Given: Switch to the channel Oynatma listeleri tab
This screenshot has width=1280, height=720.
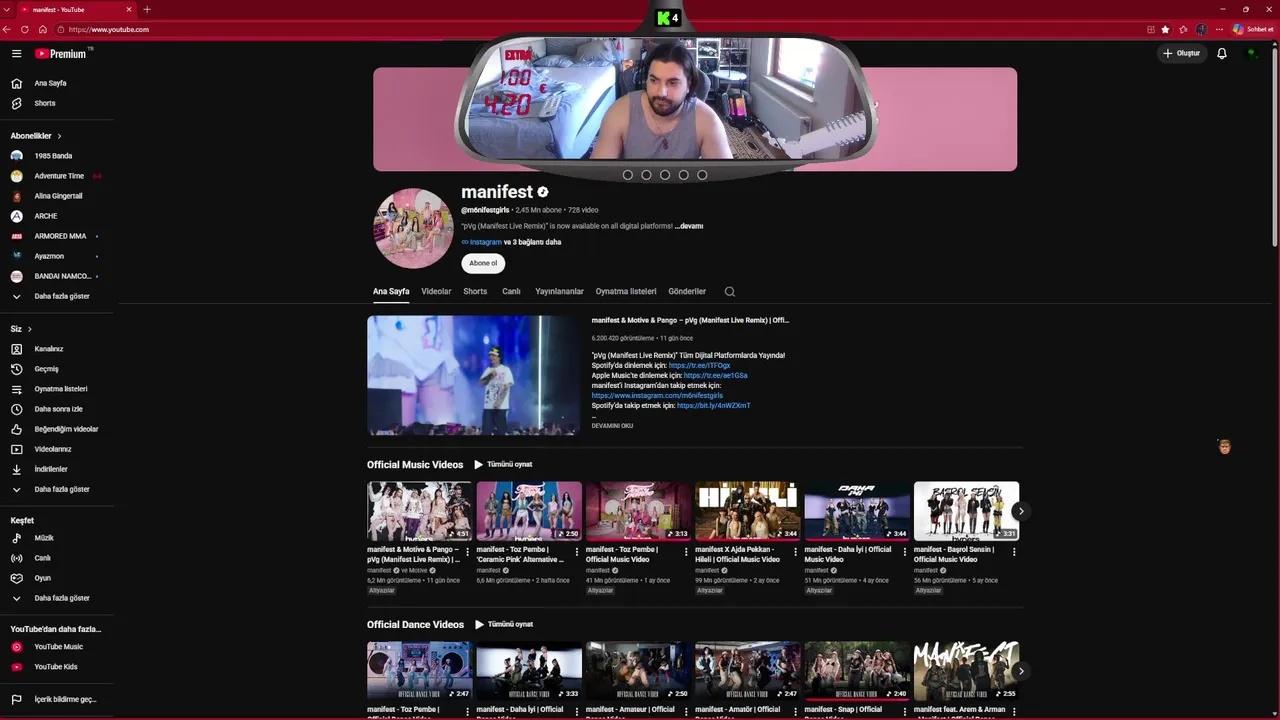Looking at the screenshot, I should (626, 292).
